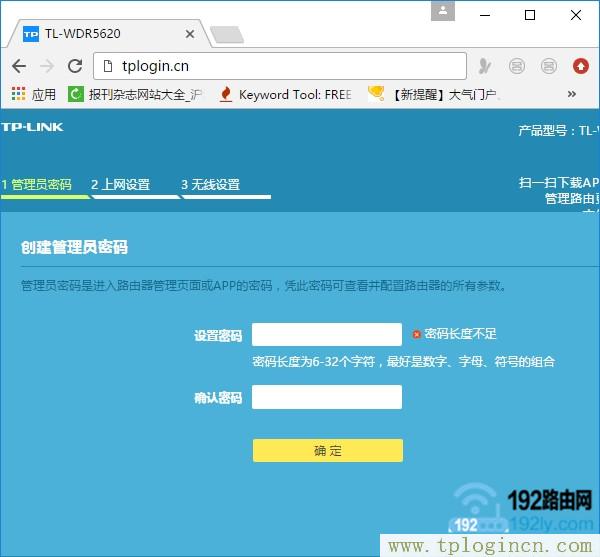The image size is (600, 557).
Task: Click the TP-LINK logo
Action: tap(32, 127)
